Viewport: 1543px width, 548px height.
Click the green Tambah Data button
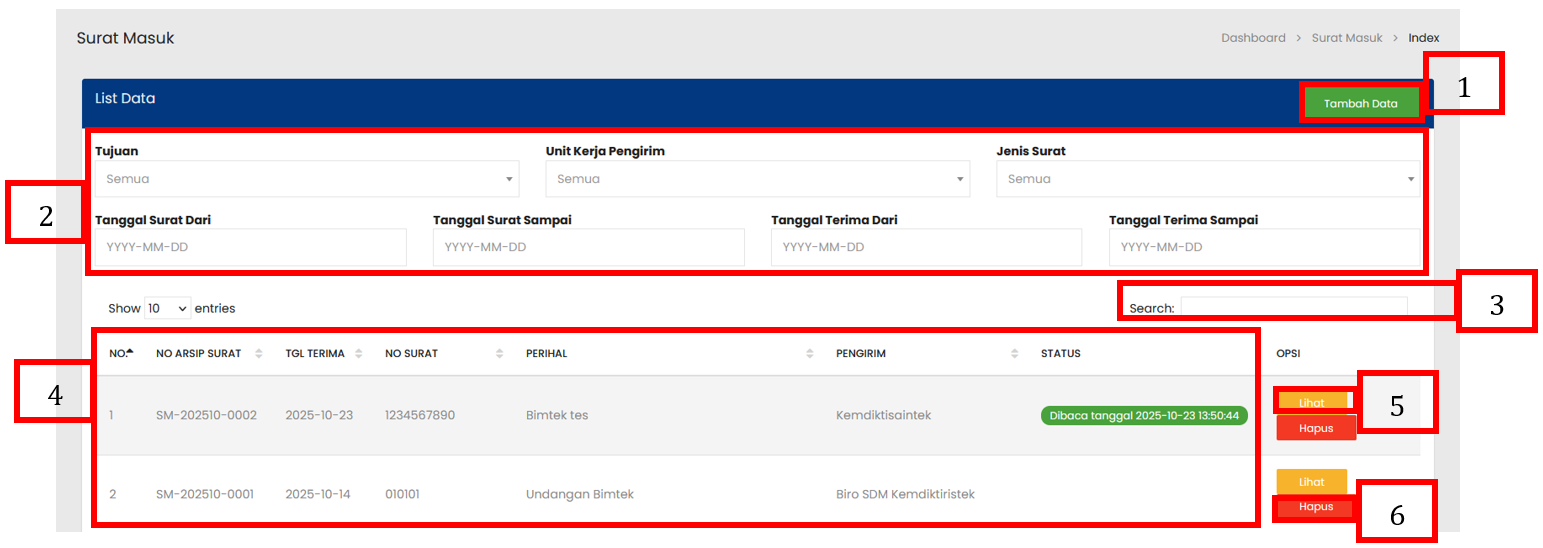(1360, 103)
